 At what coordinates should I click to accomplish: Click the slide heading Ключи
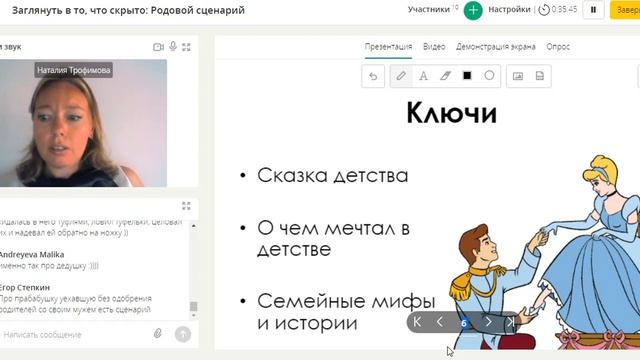pyautogui.click(x=451, y=113)
